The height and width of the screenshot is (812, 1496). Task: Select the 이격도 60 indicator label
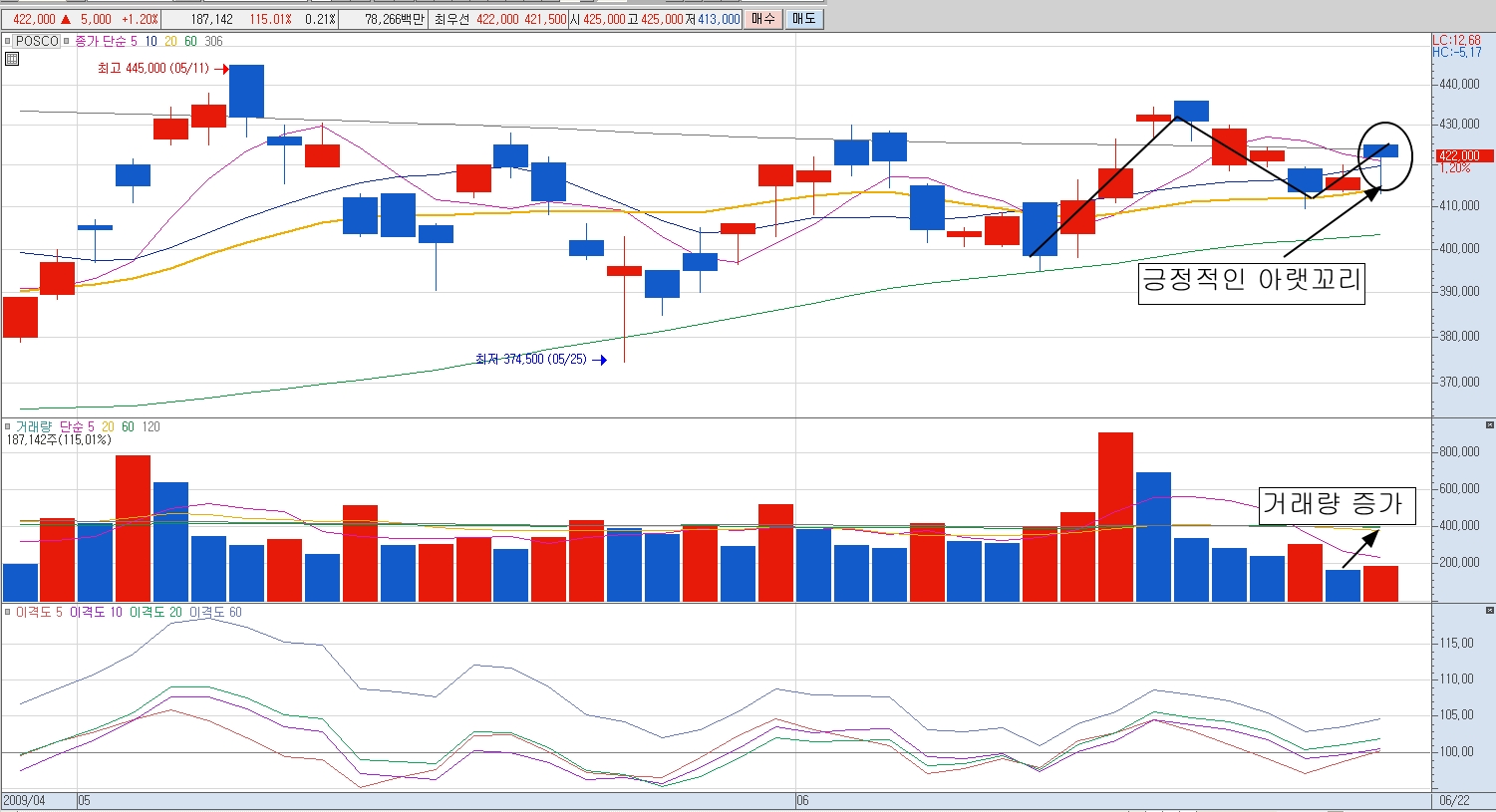(215, 612)
